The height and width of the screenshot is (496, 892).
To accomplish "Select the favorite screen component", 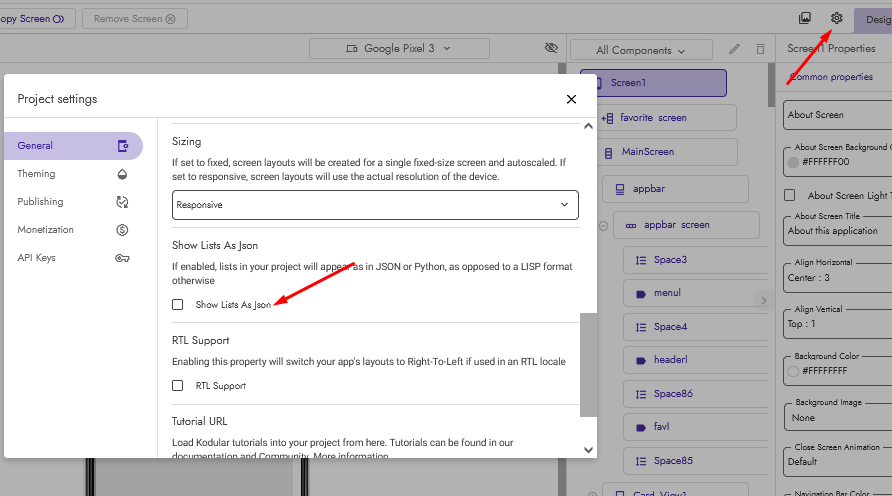I will coord(652,118).
